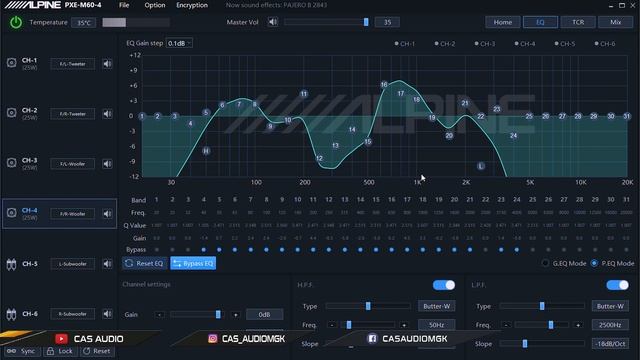Screen dimensions: 640x360
Task: Mute the CH-5 speaker icon
Action: pos(107,264)
